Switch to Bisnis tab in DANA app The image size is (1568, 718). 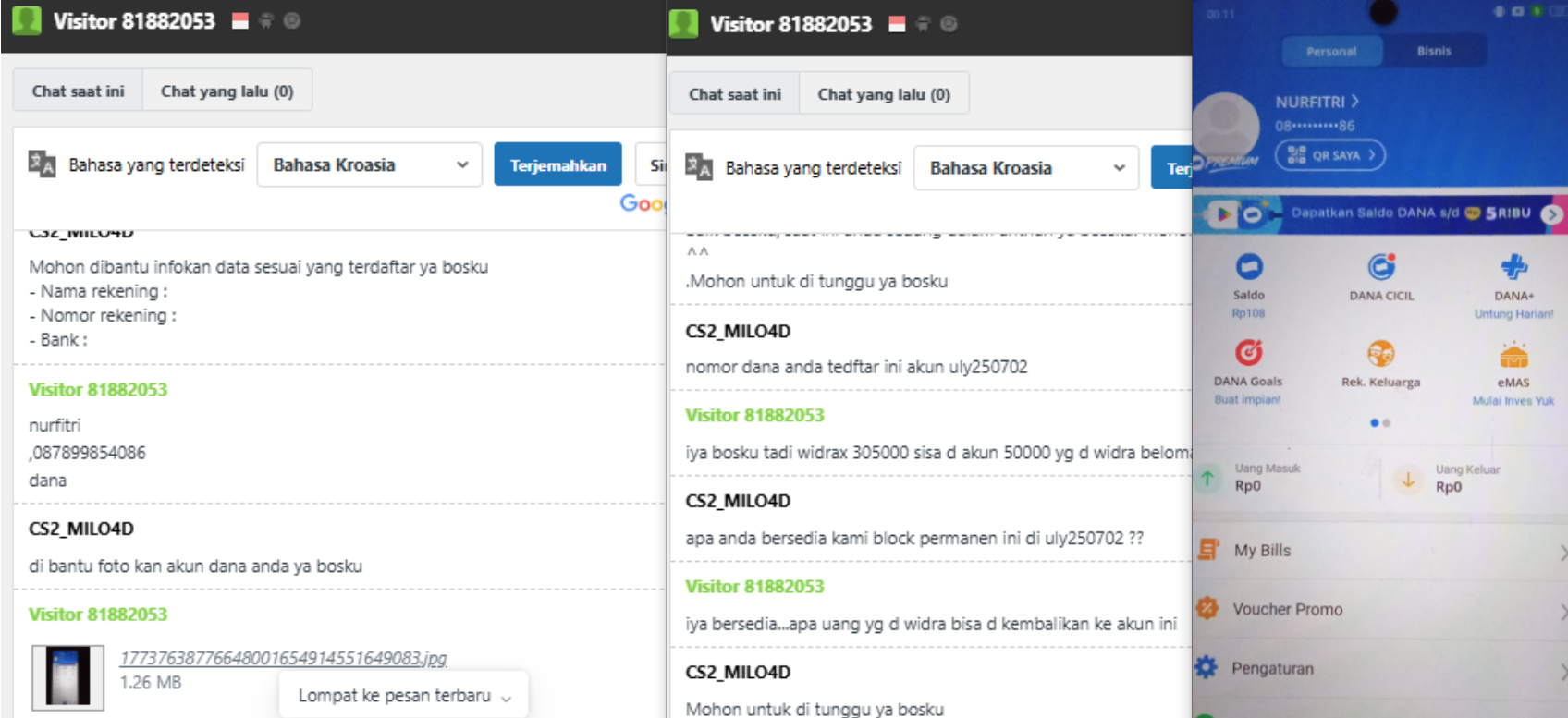1434,51
